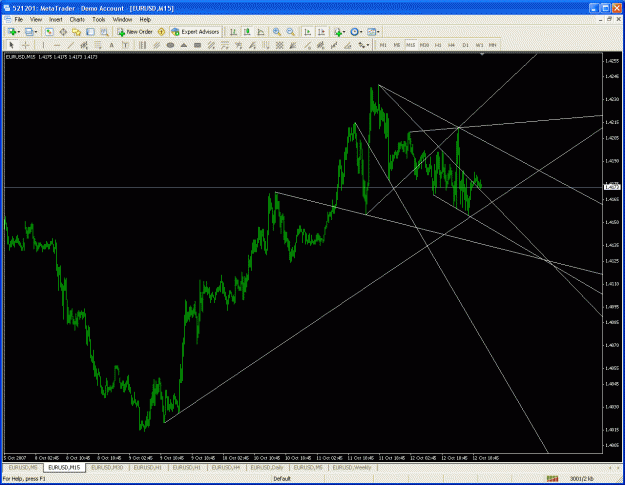
Task: Select the Trend by Angle tool
Action: (84, 45)
